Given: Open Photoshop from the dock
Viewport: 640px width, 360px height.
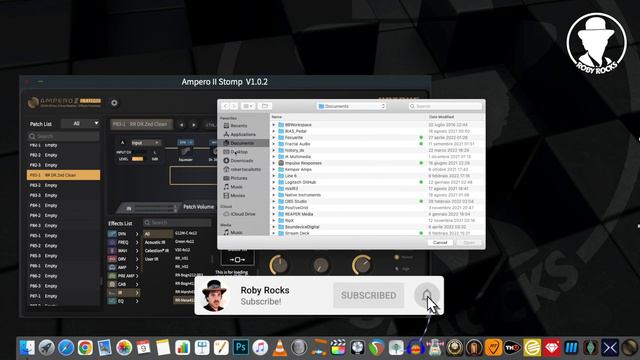Looking at the screenshot, I should point(240,348).
